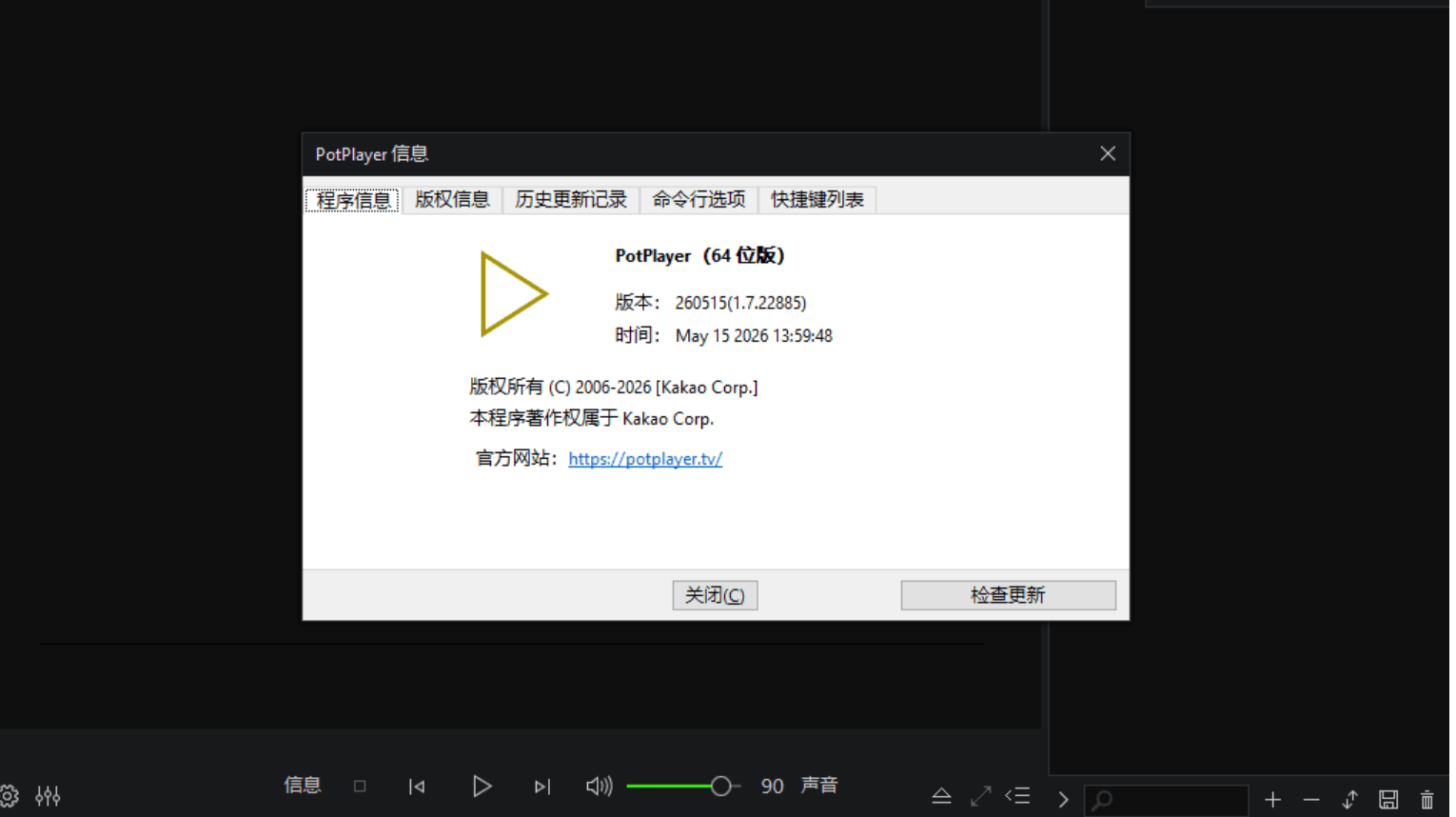Click the playlist search field

coord(1167,800)
